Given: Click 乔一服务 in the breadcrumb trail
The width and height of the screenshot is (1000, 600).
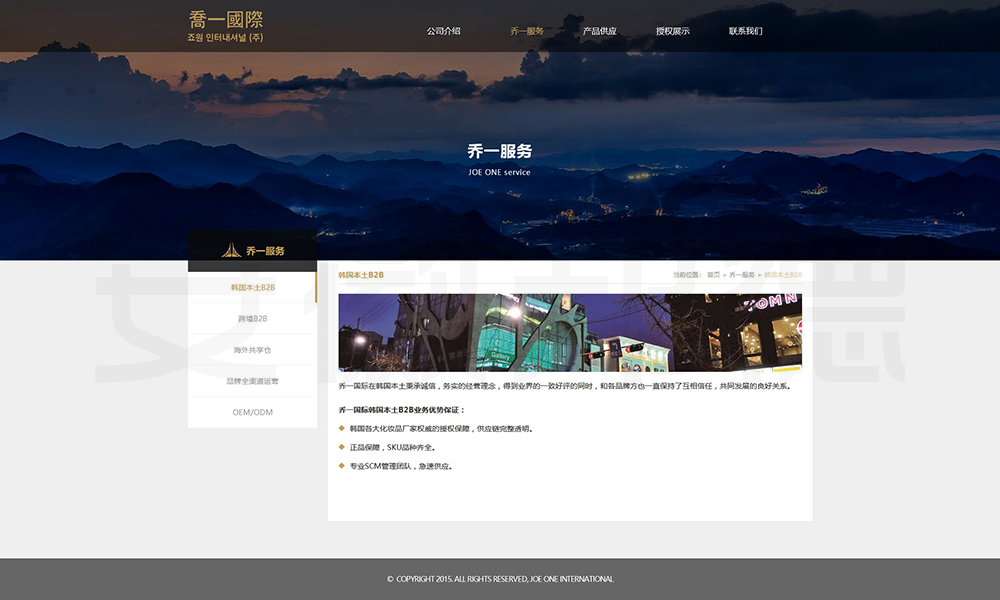Looking at the screenshot, I should tap(741, 274).
